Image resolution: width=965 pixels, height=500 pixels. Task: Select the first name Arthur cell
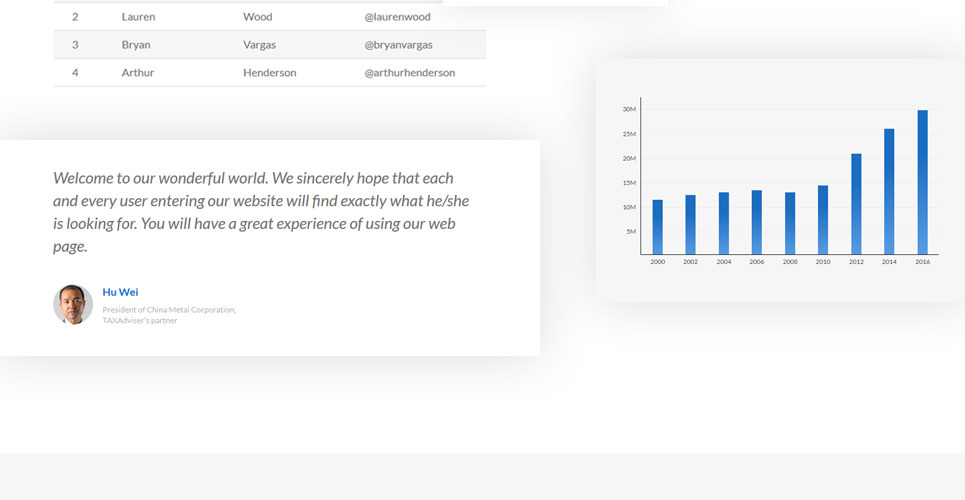(138, 73)
